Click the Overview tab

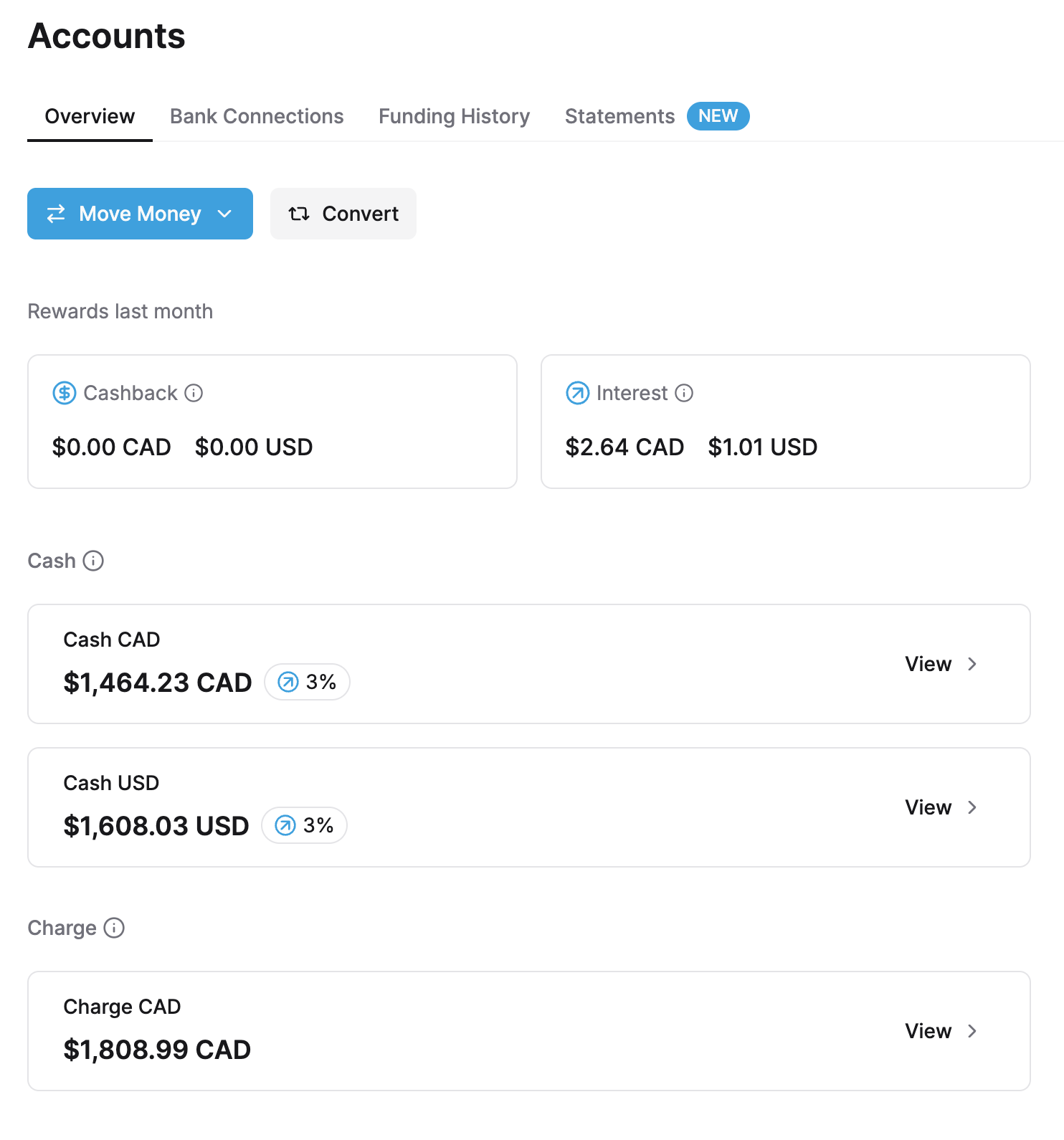point(89,116)
